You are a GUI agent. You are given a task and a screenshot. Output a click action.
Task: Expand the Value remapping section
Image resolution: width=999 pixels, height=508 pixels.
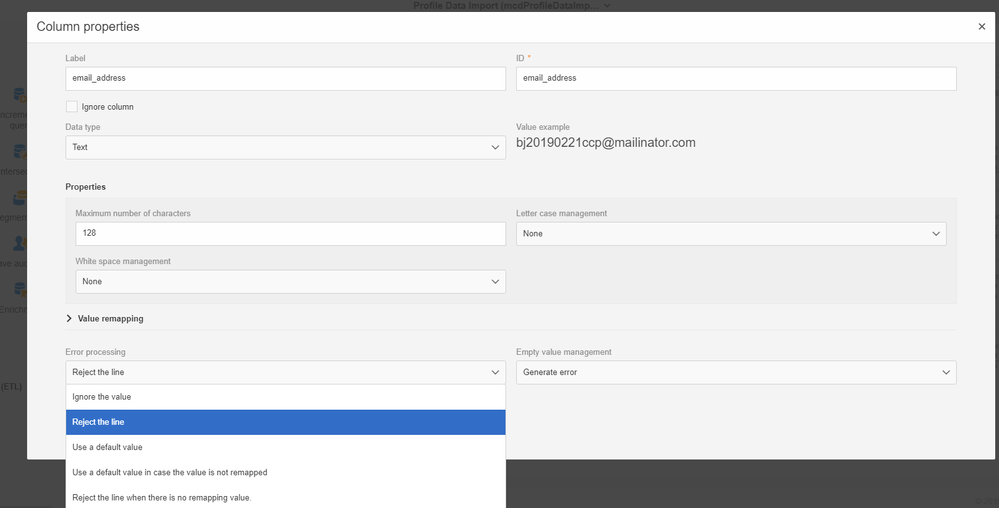click(x=104, y=318)
